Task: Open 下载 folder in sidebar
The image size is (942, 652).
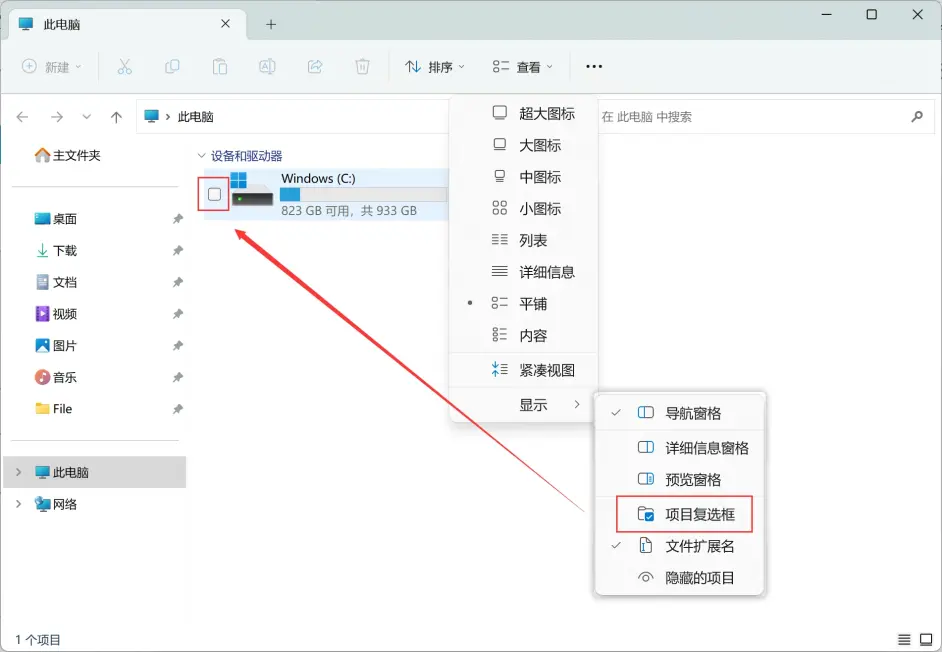Action: click(x=64, y=250)
